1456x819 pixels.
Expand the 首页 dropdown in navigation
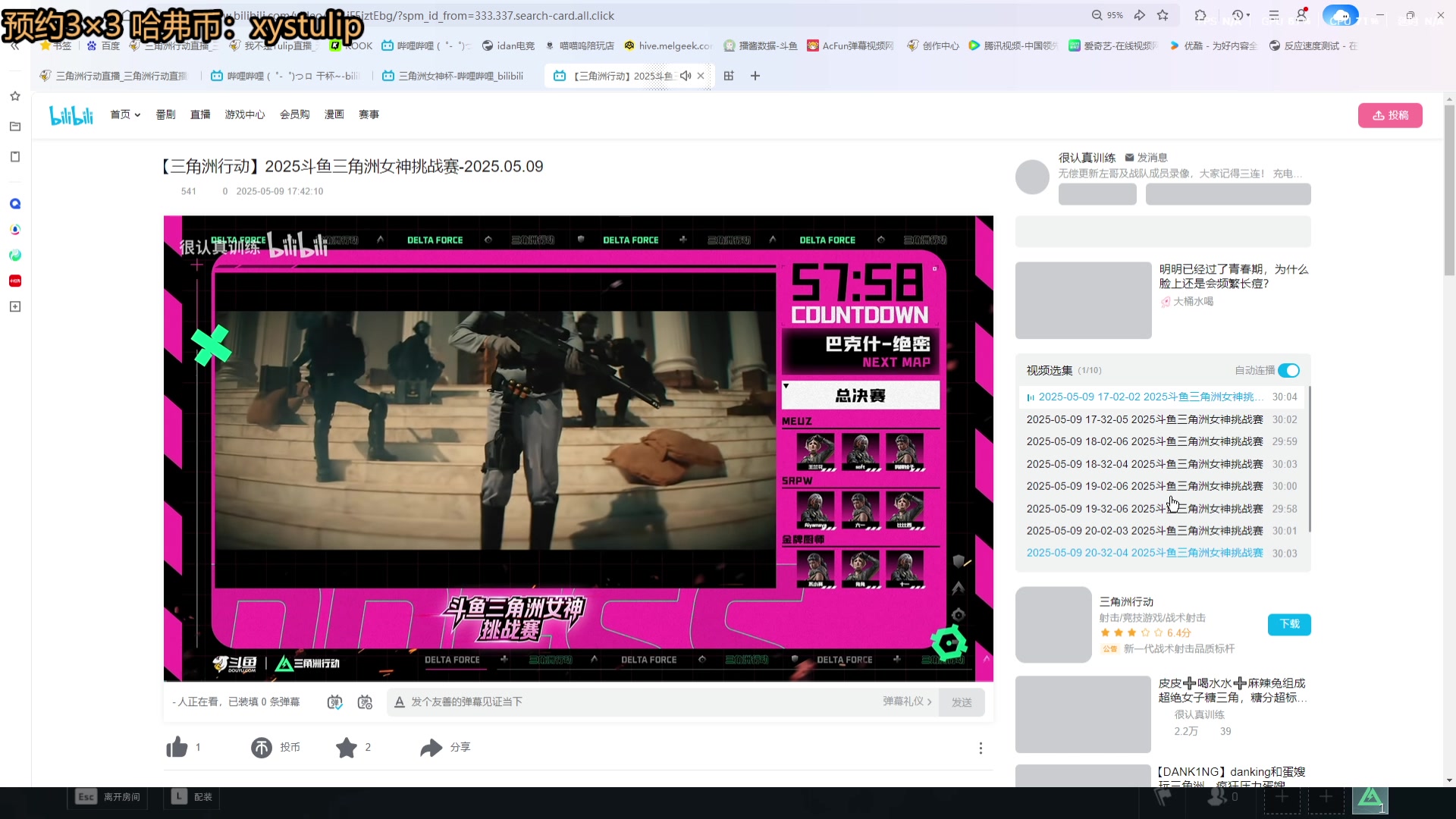tap(125, 115)
